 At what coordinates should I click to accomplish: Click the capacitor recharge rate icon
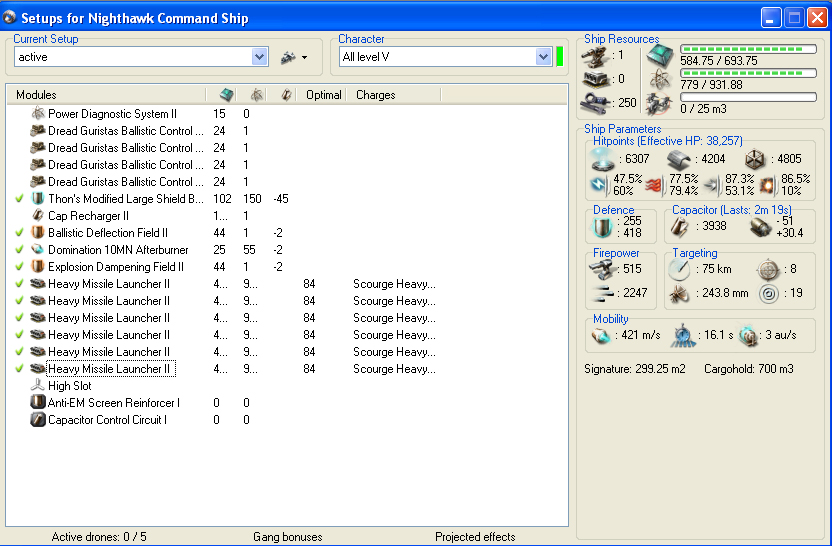coord(760,228)
